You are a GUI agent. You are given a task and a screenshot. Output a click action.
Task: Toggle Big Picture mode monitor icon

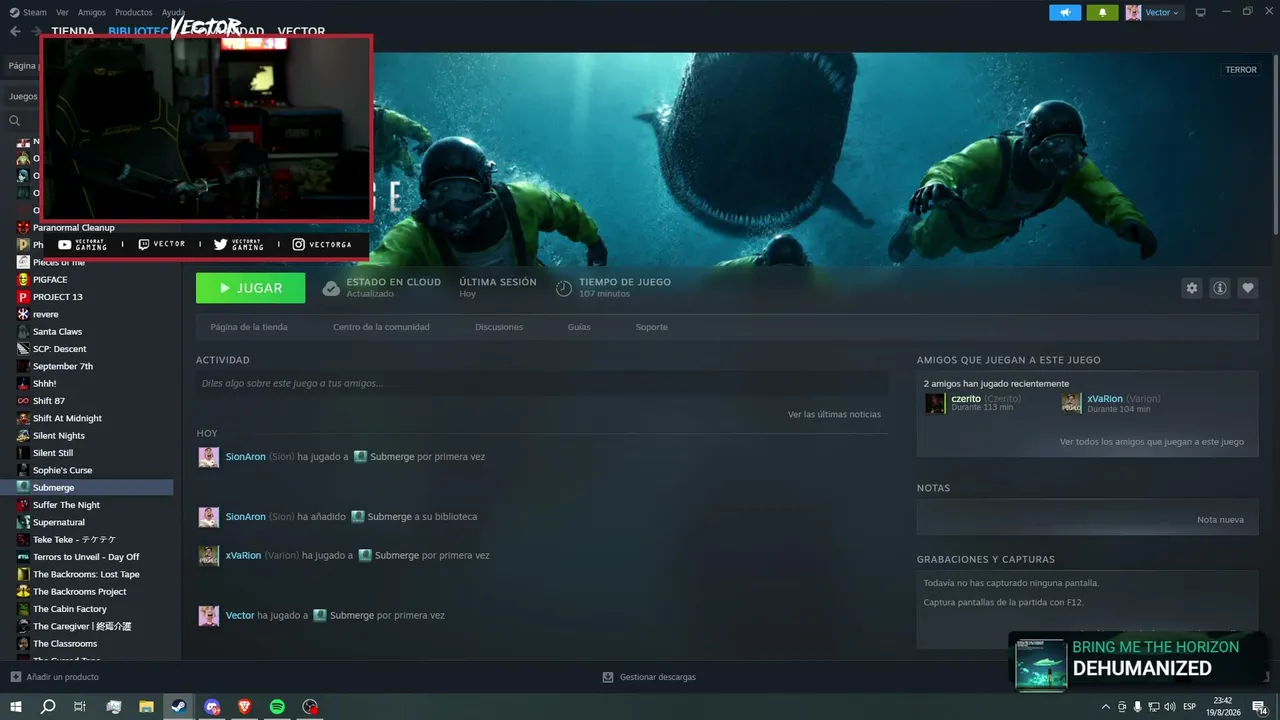pos(1201,12)
